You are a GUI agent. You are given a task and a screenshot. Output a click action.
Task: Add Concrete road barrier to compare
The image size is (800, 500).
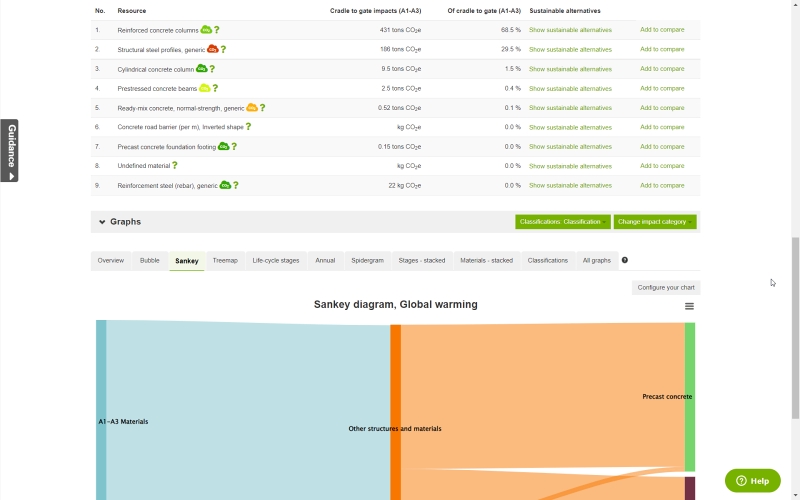(x=662, y=127)
